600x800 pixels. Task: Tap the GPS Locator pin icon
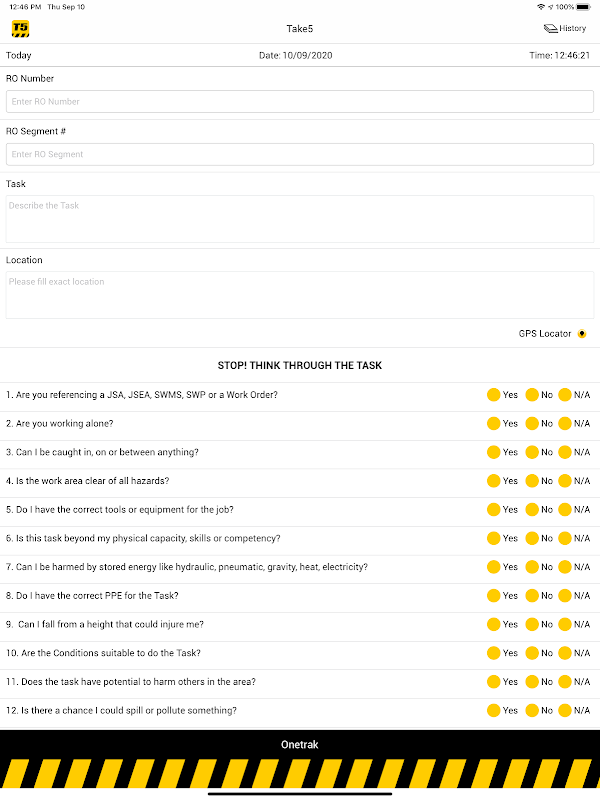point(582,334)
